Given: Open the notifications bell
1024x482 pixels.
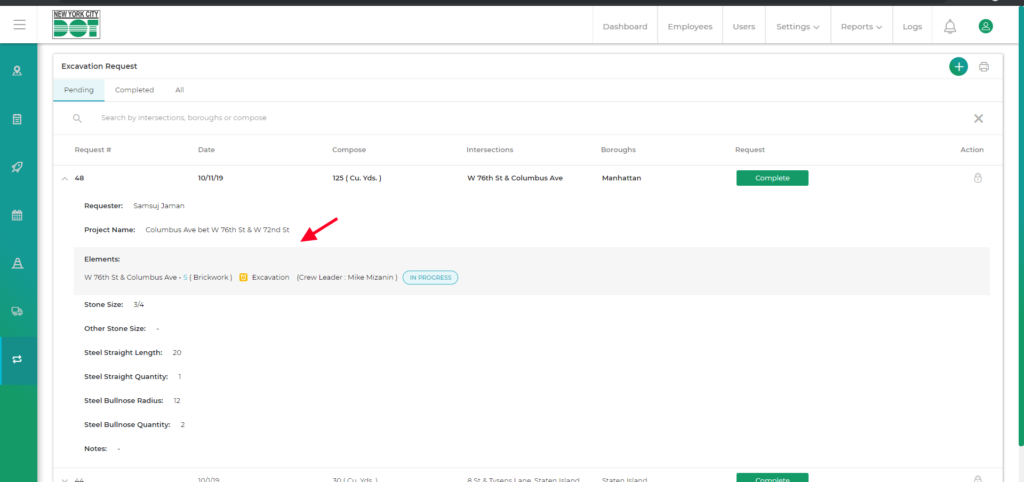Looking at the screenshot, I should (950, 26).
